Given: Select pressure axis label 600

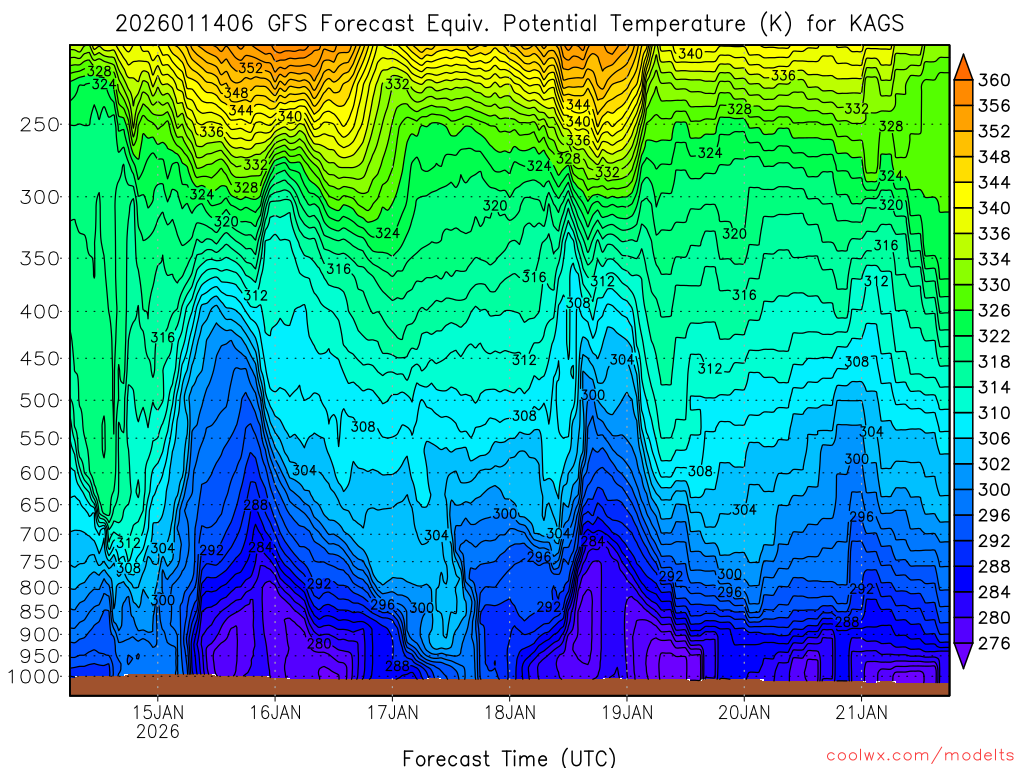Looking at the screenshot, I should tap(39, 473).
